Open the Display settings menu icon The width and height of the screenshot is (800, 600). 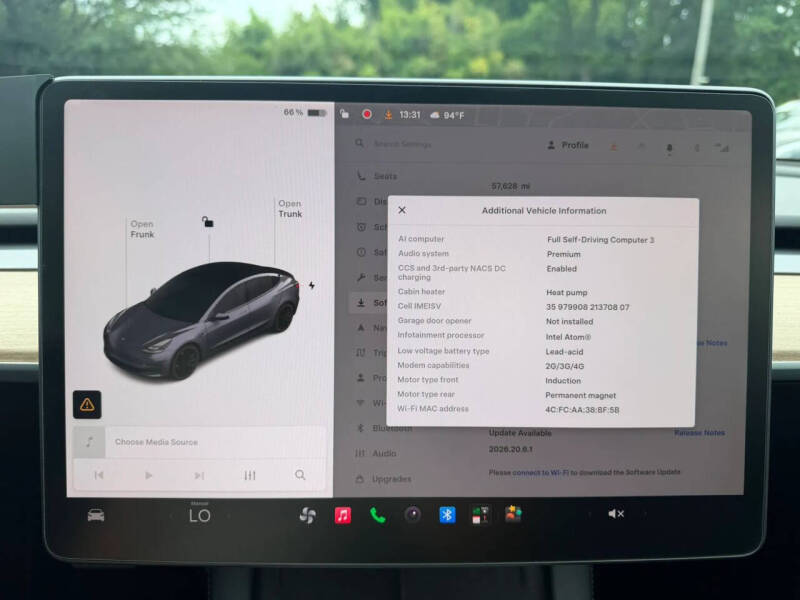click(x=361, y=202)
